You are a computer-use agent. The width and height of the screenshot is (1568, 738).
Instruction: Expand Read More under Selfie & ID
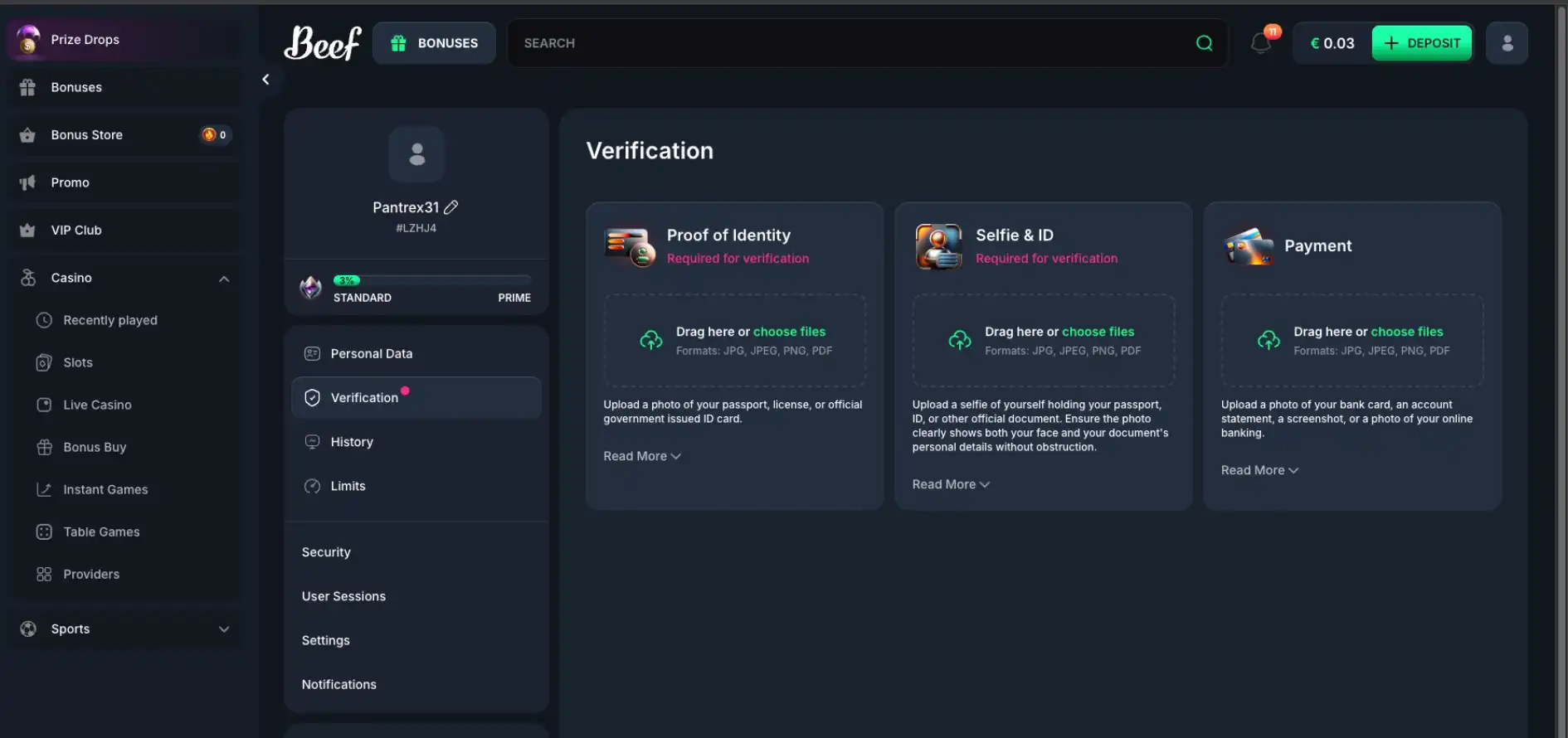pos(950,484)
